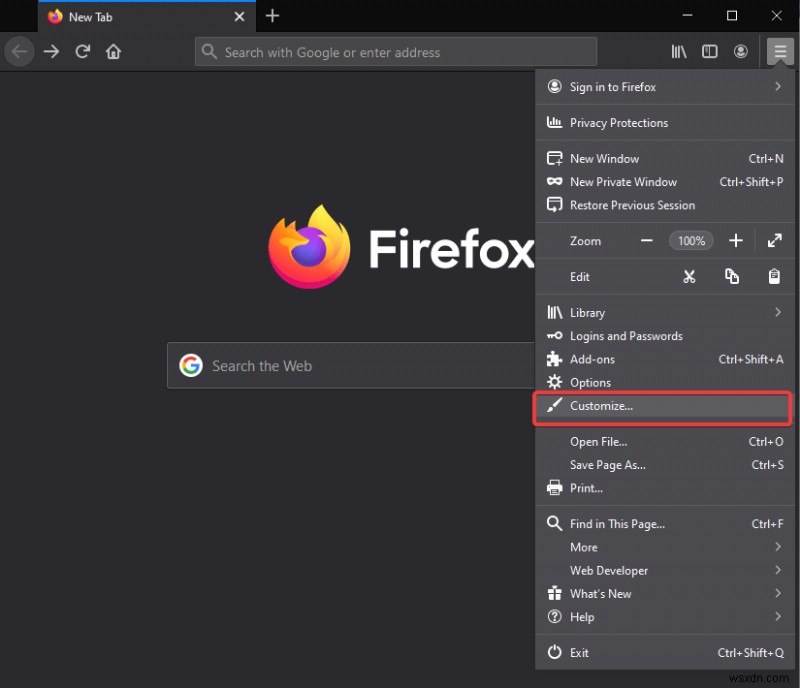Viewport: 800px width, 688px height.
Task: Select the Cut icon in Edit row
Action: click(689, 276)
